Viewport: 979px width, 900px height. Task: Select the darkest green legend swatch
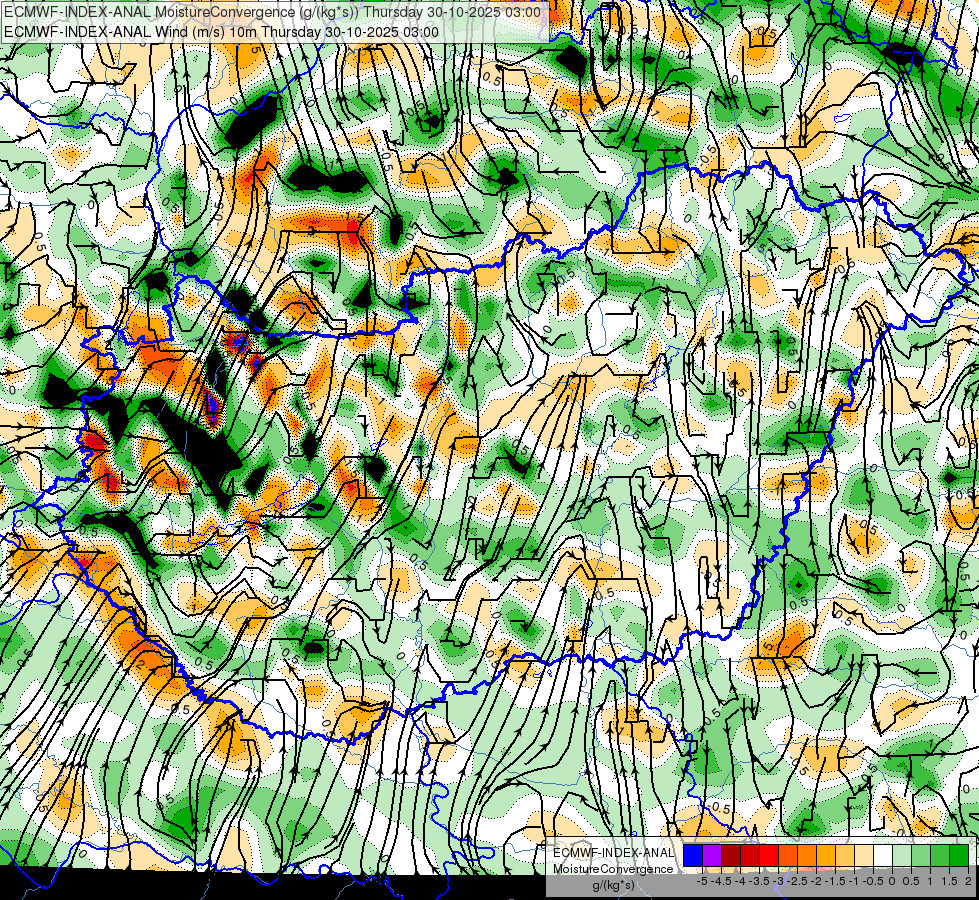pyautogui.click(x=959, y=855)
